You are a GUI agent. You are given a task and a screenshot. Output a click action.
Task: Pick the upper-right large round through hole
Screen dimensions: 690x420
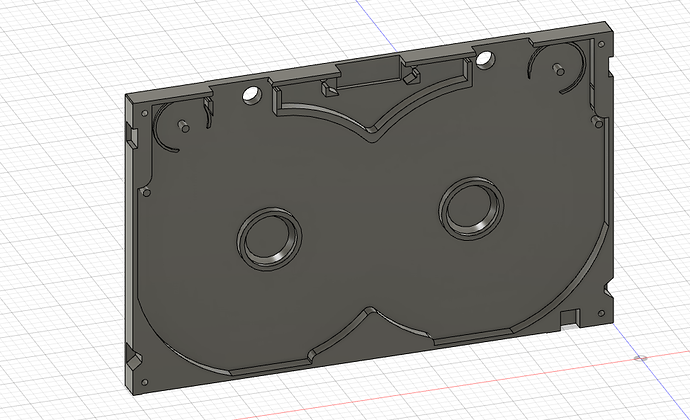485,60
